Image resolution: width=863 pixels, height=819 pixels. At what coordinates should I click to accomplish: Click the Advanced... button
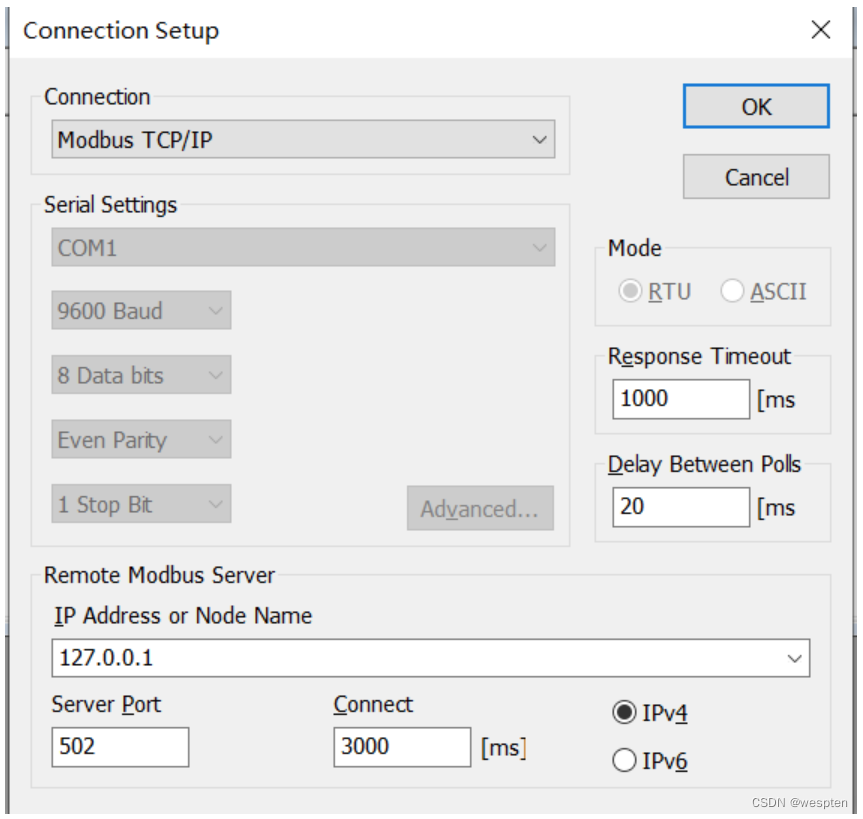coord(480,509)
